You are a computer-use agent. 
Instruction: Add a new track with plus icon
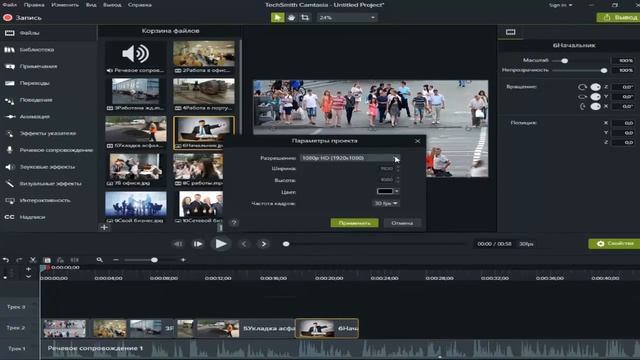pos(28,269)
